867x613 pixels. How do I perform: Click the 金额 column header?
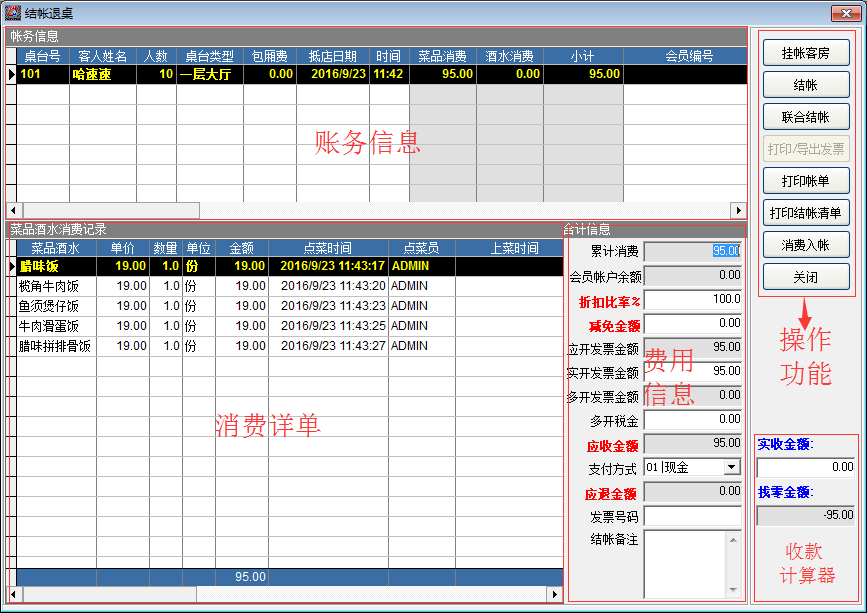pyautogui.click(x=241, y=248)
